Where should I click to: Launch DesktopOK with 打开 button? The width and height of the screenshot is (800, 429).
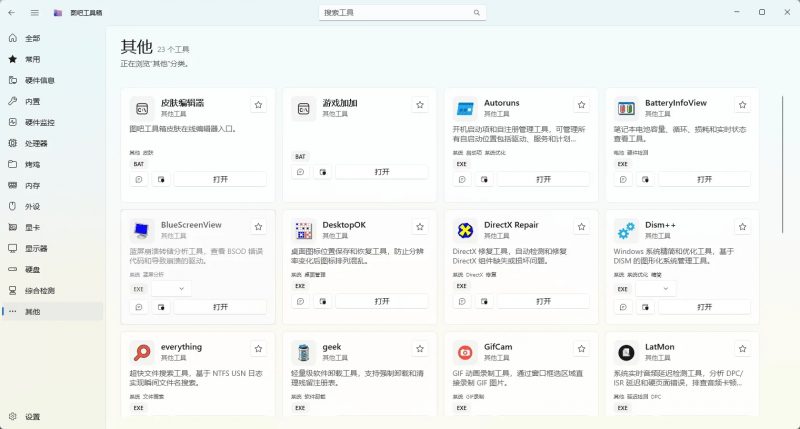(382, 301)
